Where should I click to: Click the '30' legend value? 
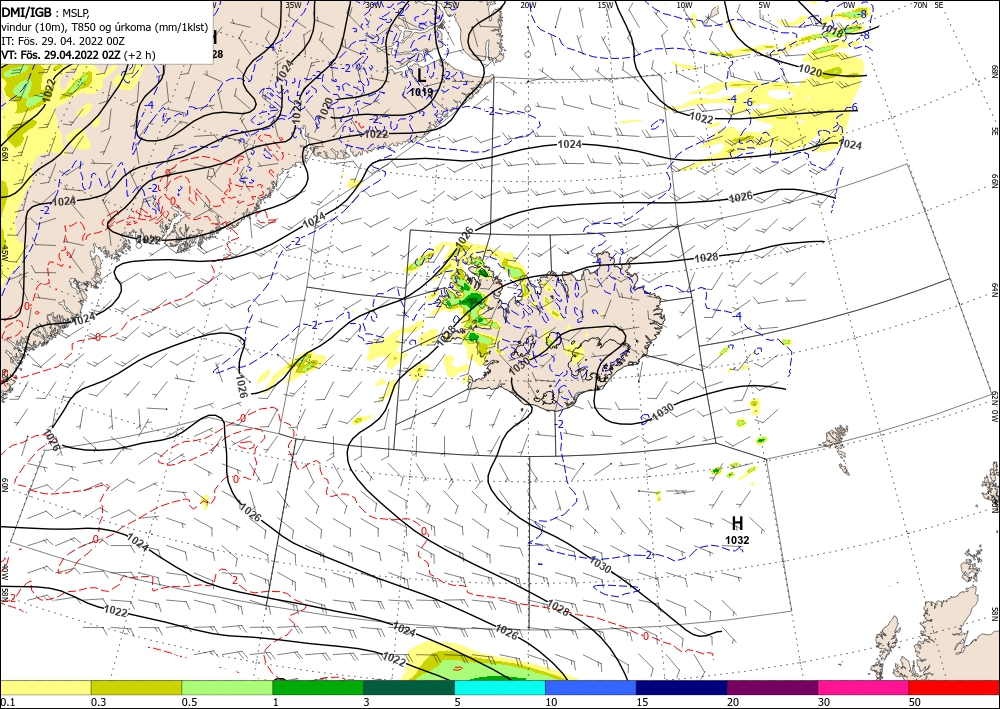click(824, 702)
